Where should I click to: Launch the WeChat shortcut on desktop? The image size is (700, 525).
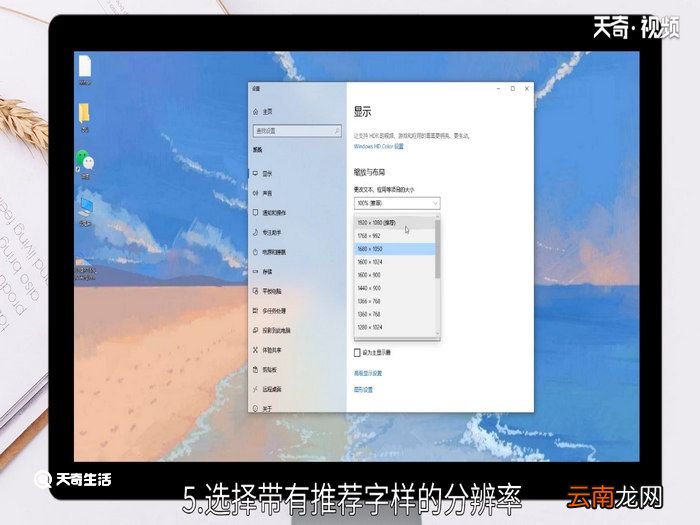pos(85,161)
